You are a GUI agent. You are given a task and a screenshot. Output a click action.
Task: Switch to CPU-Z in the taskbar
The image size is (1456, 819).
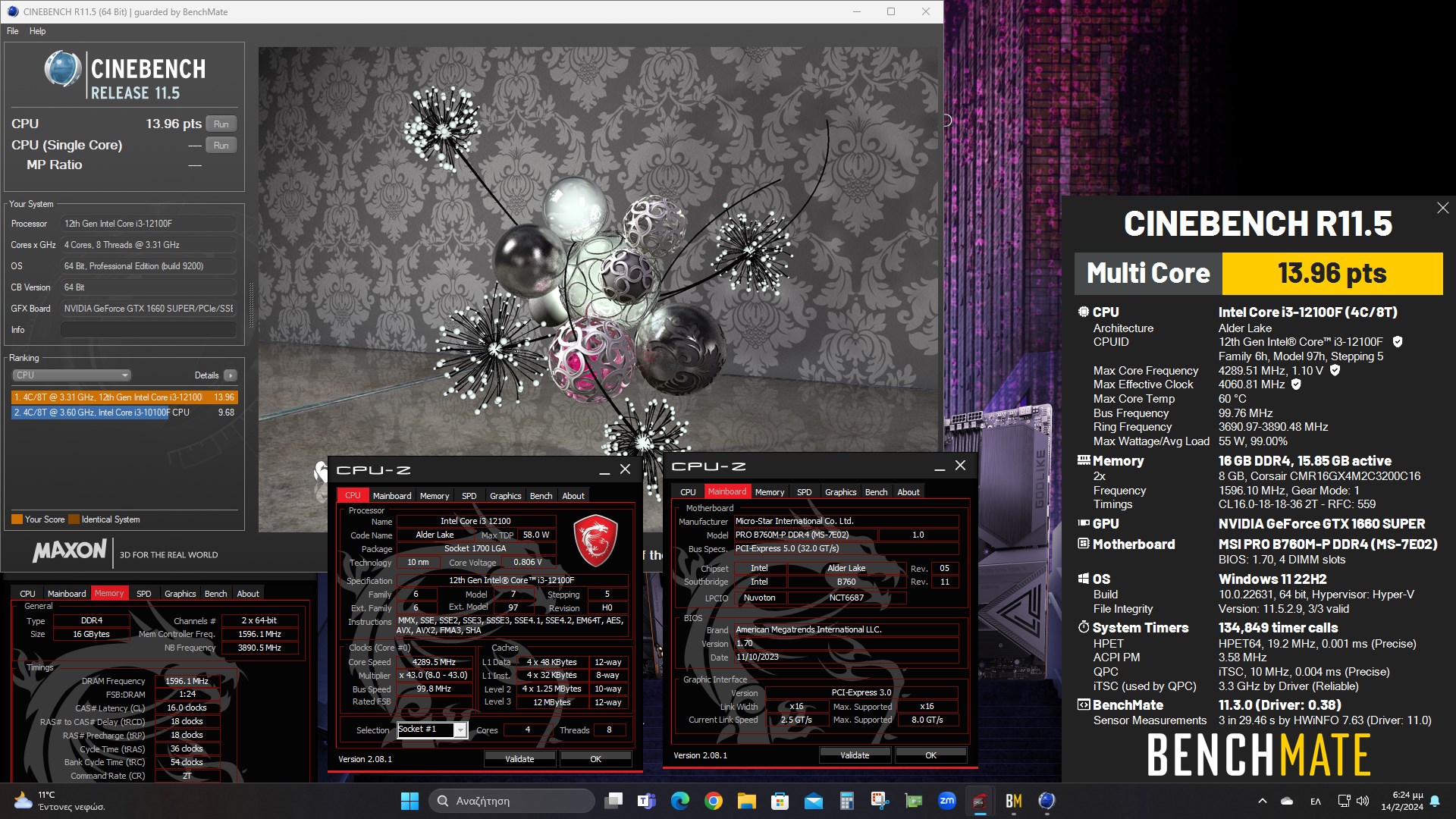[980, 801]
